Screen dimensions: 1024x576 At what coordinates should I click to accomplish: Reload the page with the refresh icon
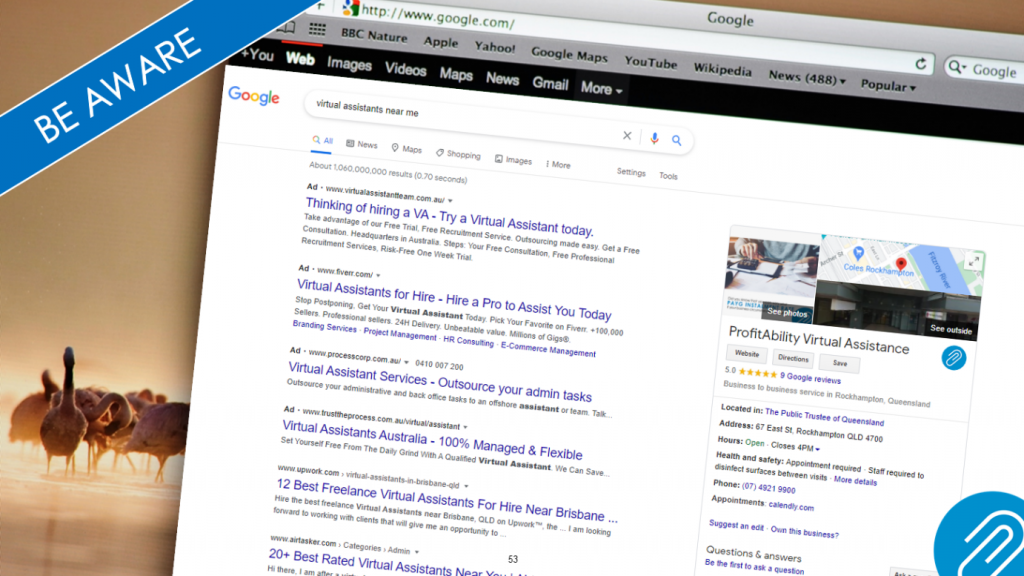pyautogui.click(x=921, y=64)
